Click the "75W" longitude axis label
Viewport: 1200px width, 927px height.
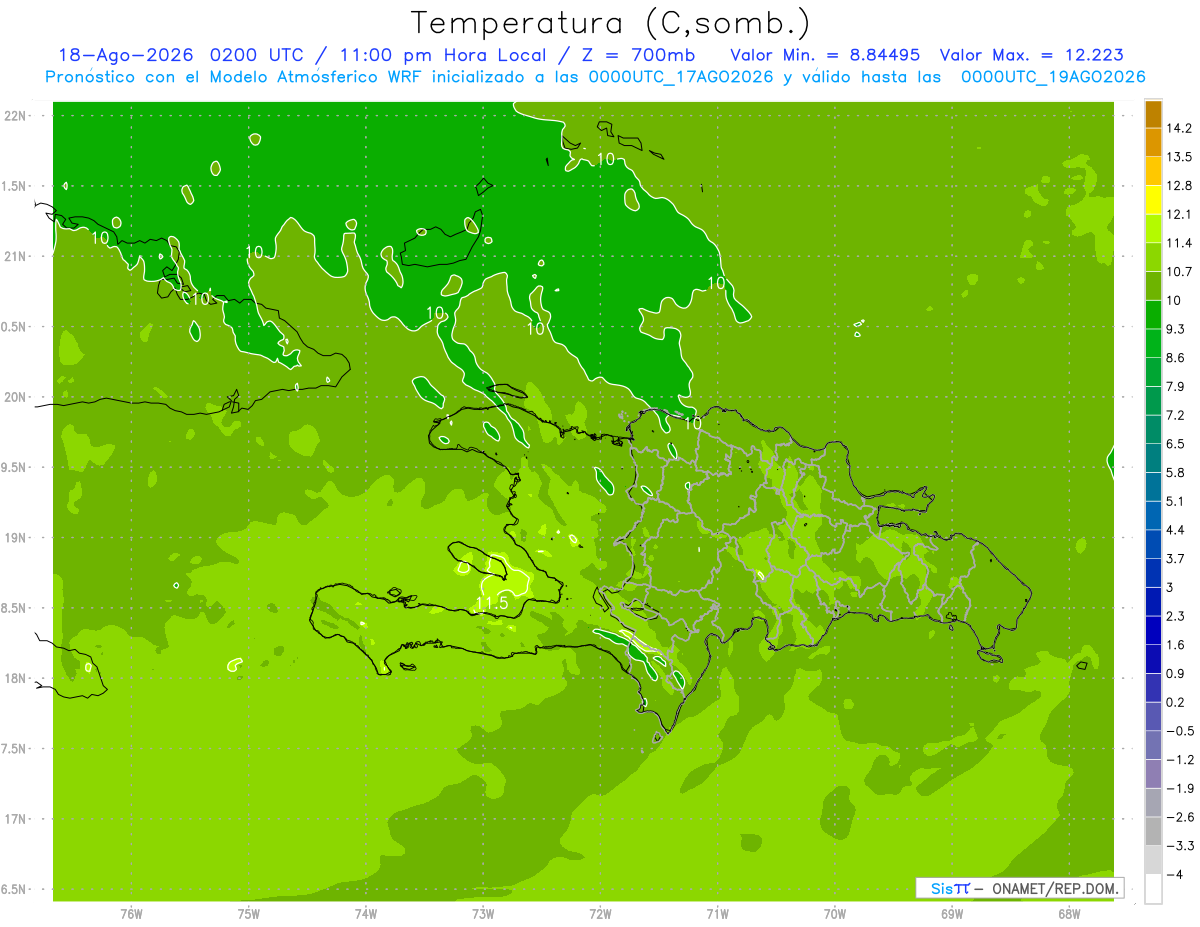coord(248,914)
